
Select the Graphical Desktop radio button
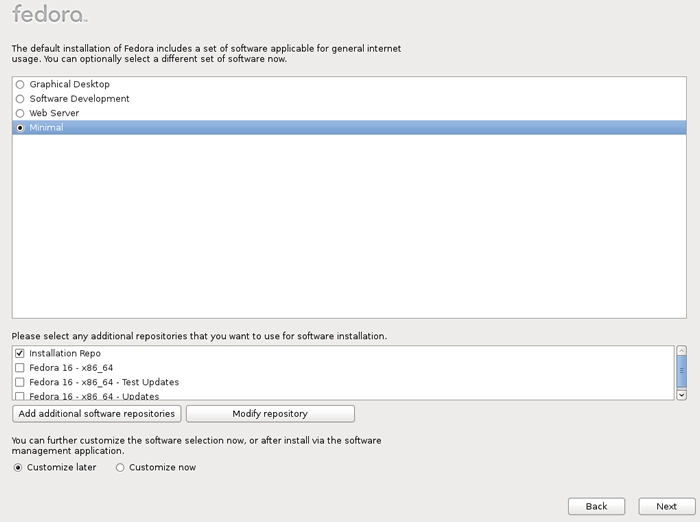20,84
